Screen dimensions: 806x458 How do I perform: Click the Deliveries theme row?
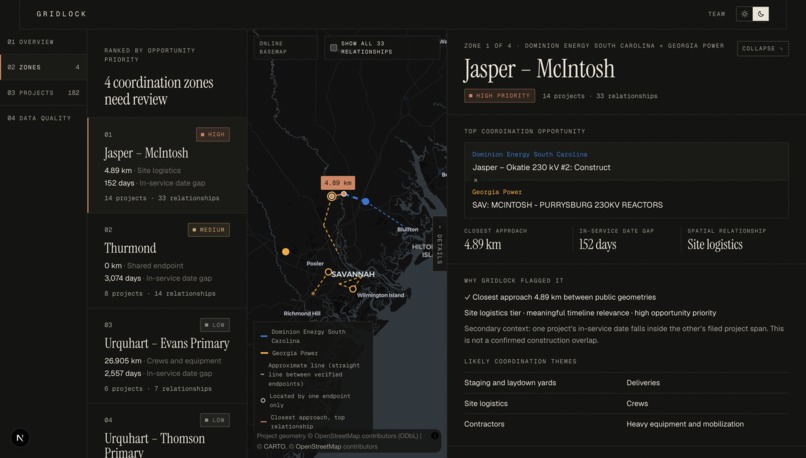643,382
